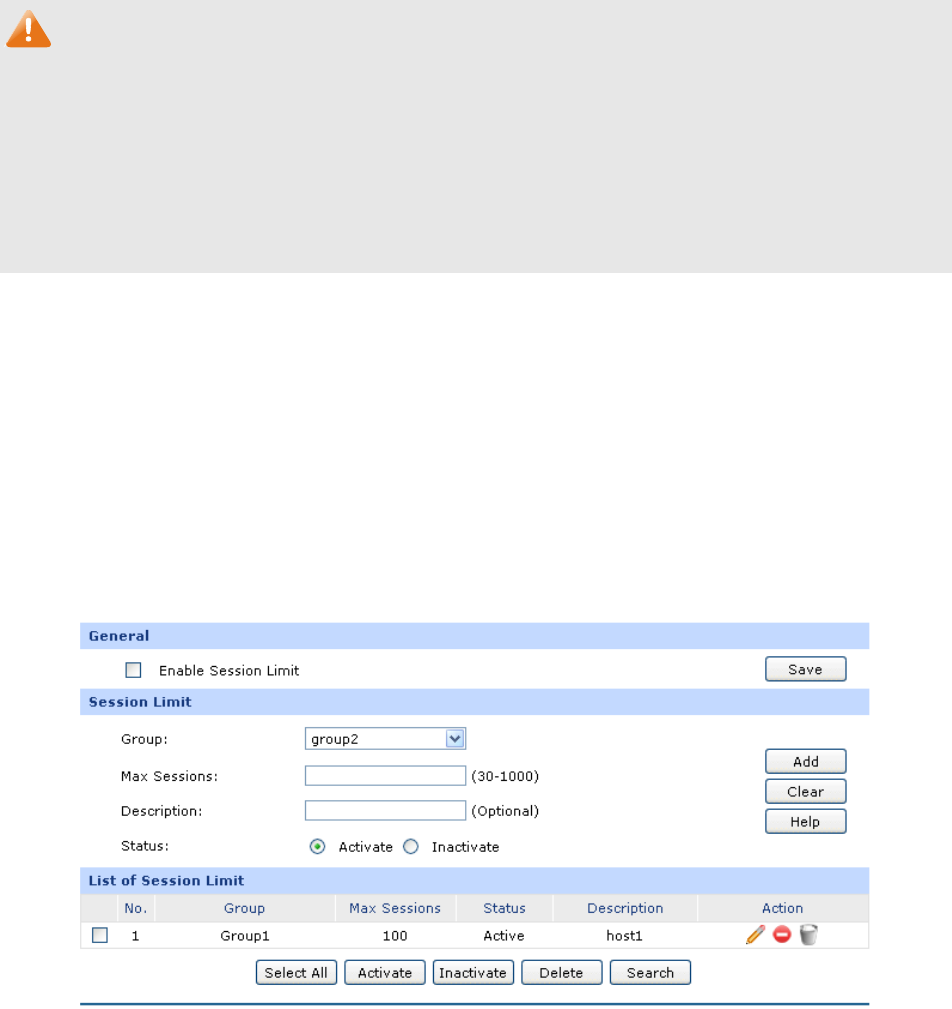Open the Help button
The width and height of the screenshot is (952, 1009).
(805, 822)
